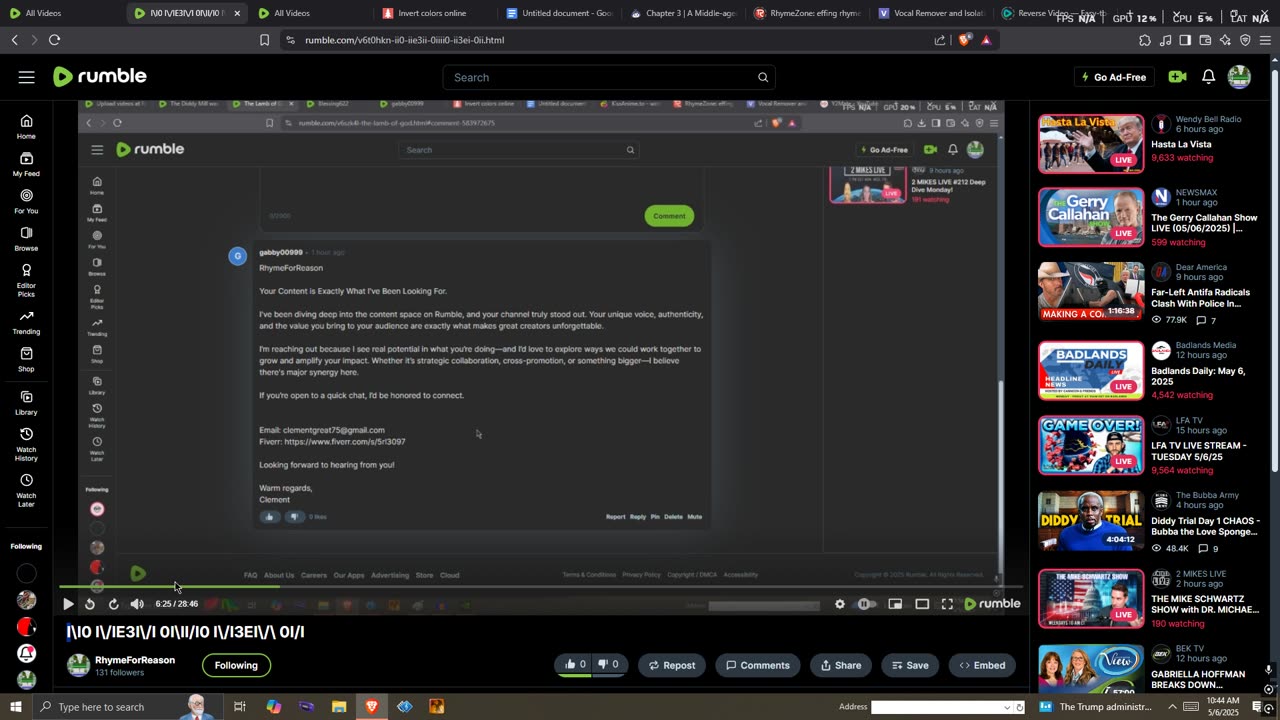The height and width of the screenshot is (720, 1280).
Task: Click the Embed button
Action: (x=982, y=665)
